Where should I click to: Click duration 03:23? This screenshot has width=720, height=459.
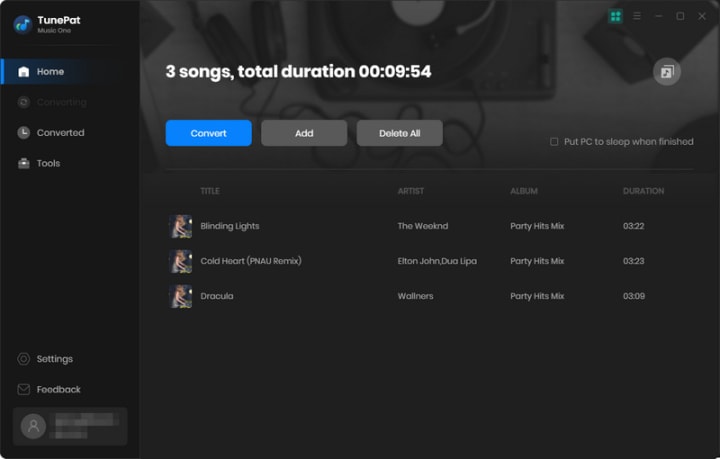[634, 261]
